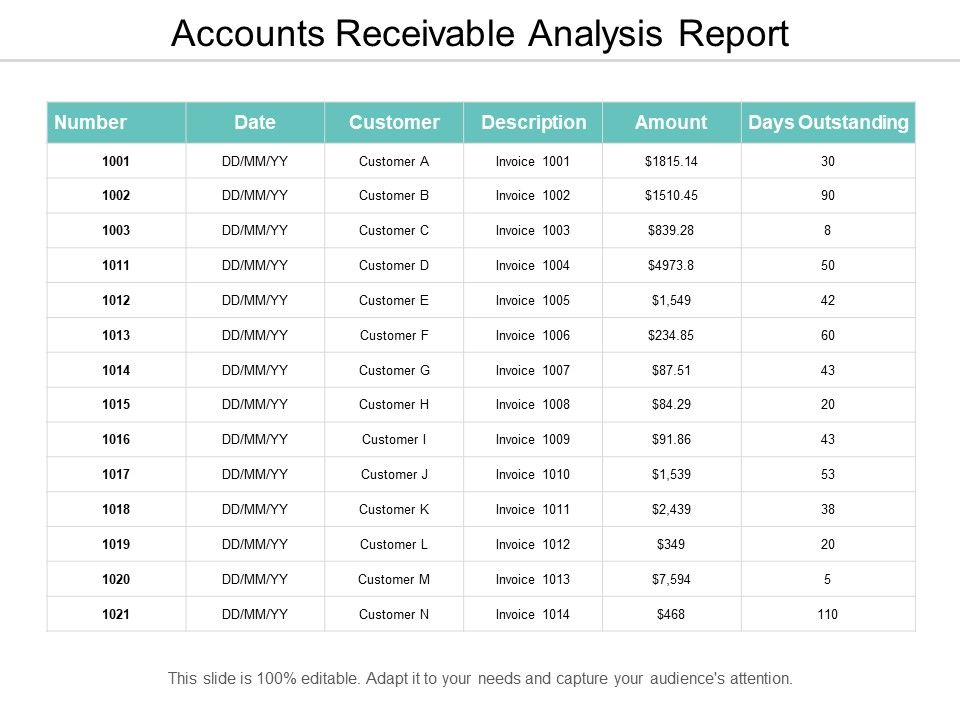Click number cell 1011
The image size is (960, 720).
point(116,265)
